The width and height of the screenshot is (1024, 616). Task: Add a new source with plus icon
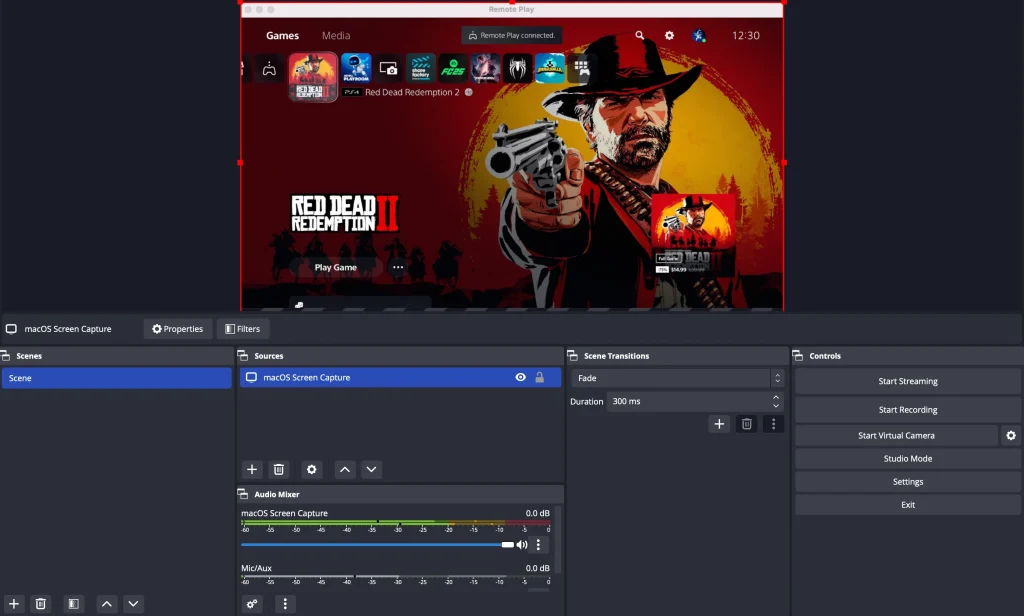[252, 469]
